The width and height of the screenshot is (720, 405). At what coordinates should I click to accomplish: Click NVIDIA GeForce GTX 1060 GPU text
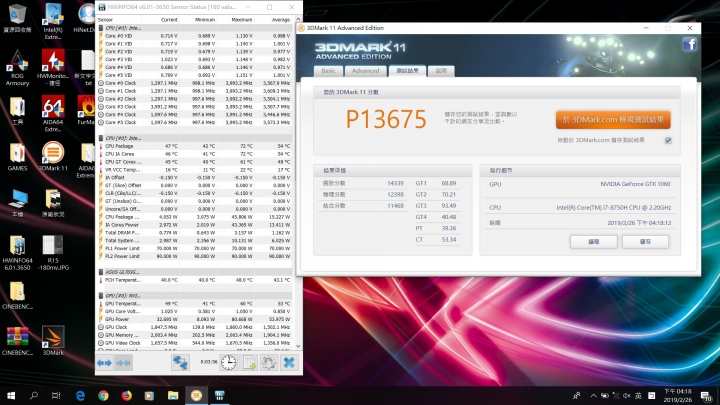(635, 184)
